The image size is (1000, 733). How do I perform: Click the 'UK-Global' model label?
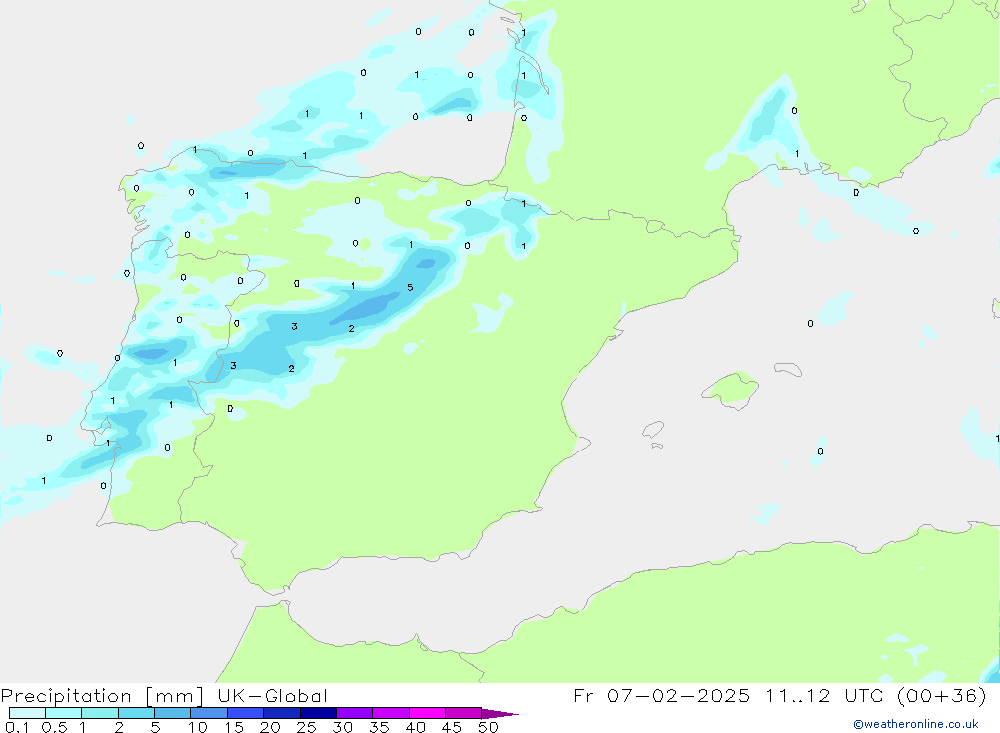[272, 696]
